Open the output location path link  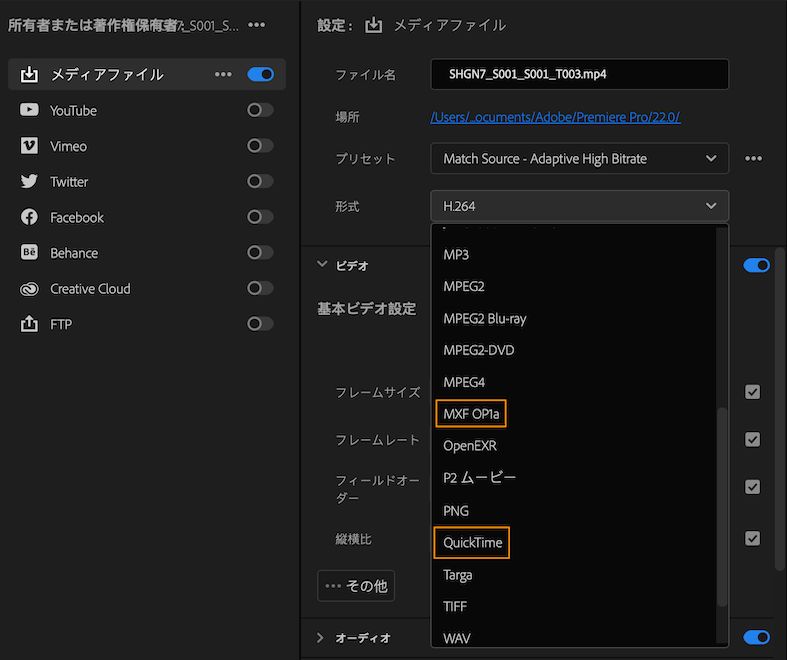(x=555, y=117)
